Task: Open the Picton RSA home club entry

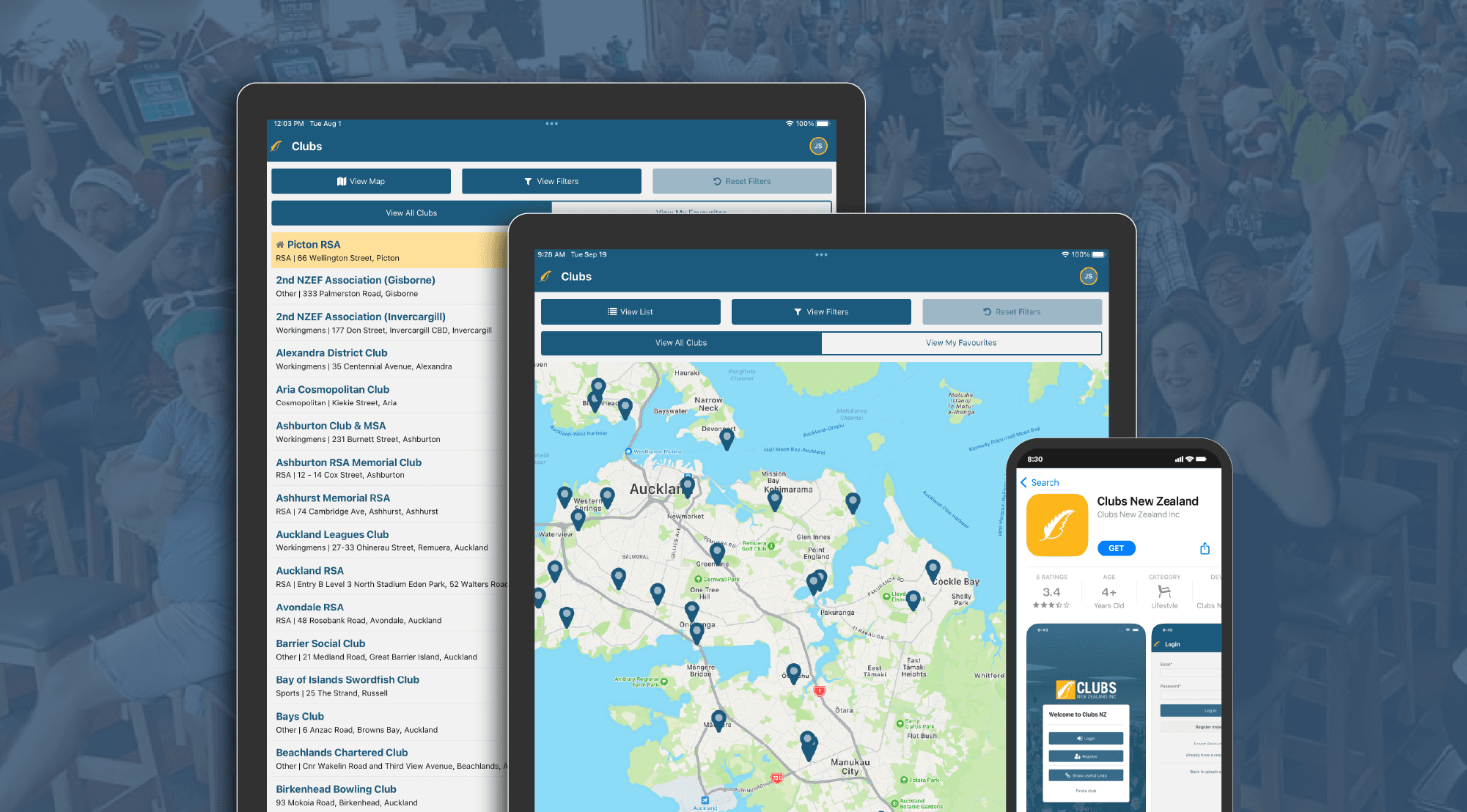Action: click(x=389, y=251)
